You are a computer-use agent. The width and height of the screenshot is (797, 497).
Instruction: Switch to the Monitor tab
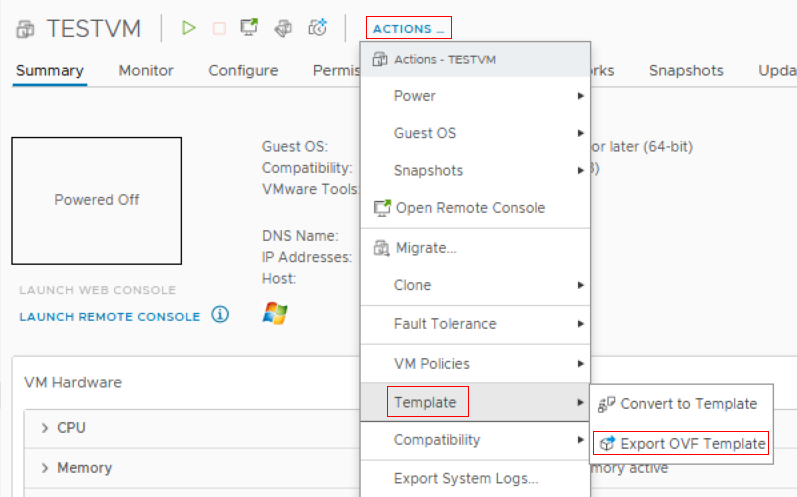(x=146, y=71)
